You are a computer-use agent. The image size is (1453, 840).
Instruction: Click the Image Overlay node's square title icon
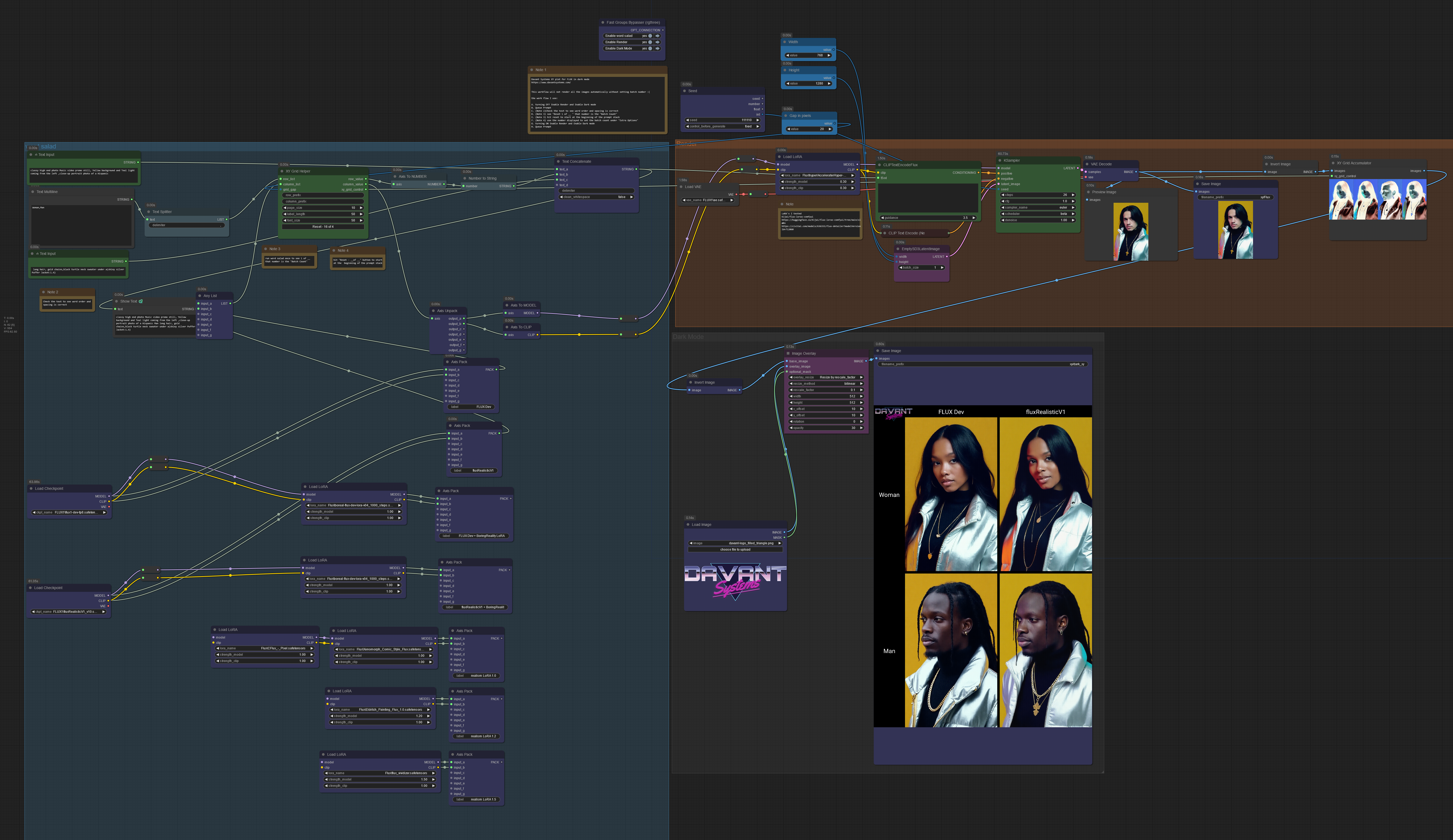pyautogui.click(x=788, y=354)
